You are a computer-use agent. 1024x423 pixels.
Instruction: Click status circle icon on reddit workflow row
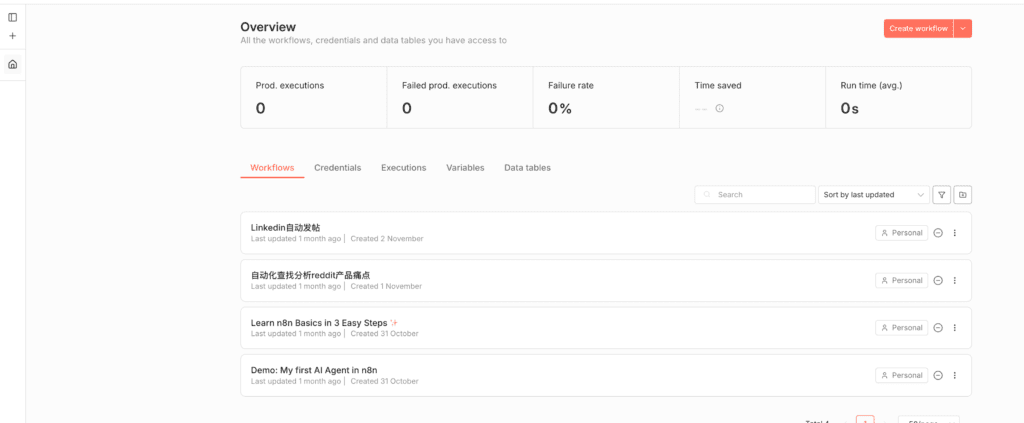pyautogui.click(x=938, y=280)
